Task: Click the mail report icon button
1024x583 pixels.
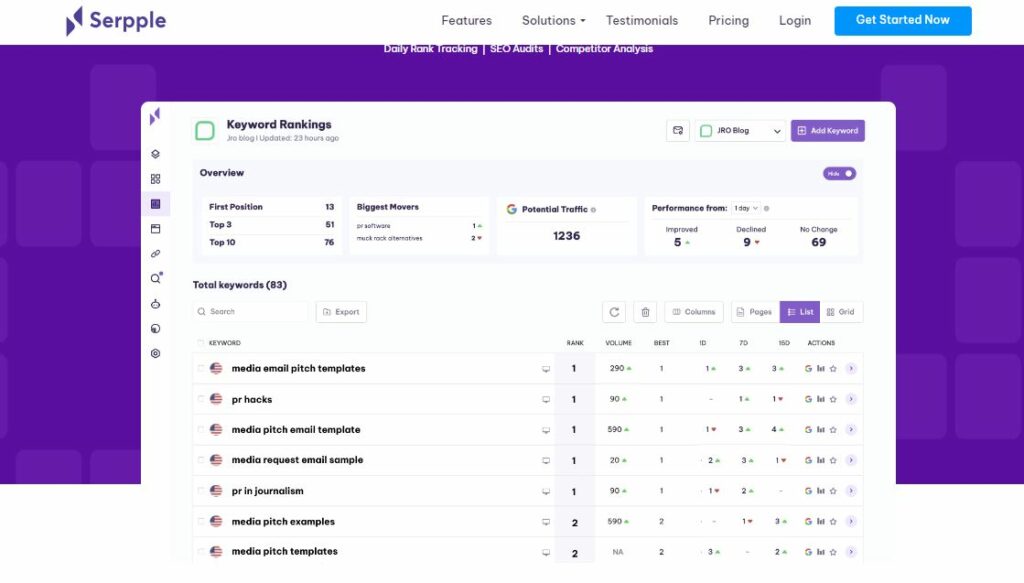Action: tap(678, 131)
